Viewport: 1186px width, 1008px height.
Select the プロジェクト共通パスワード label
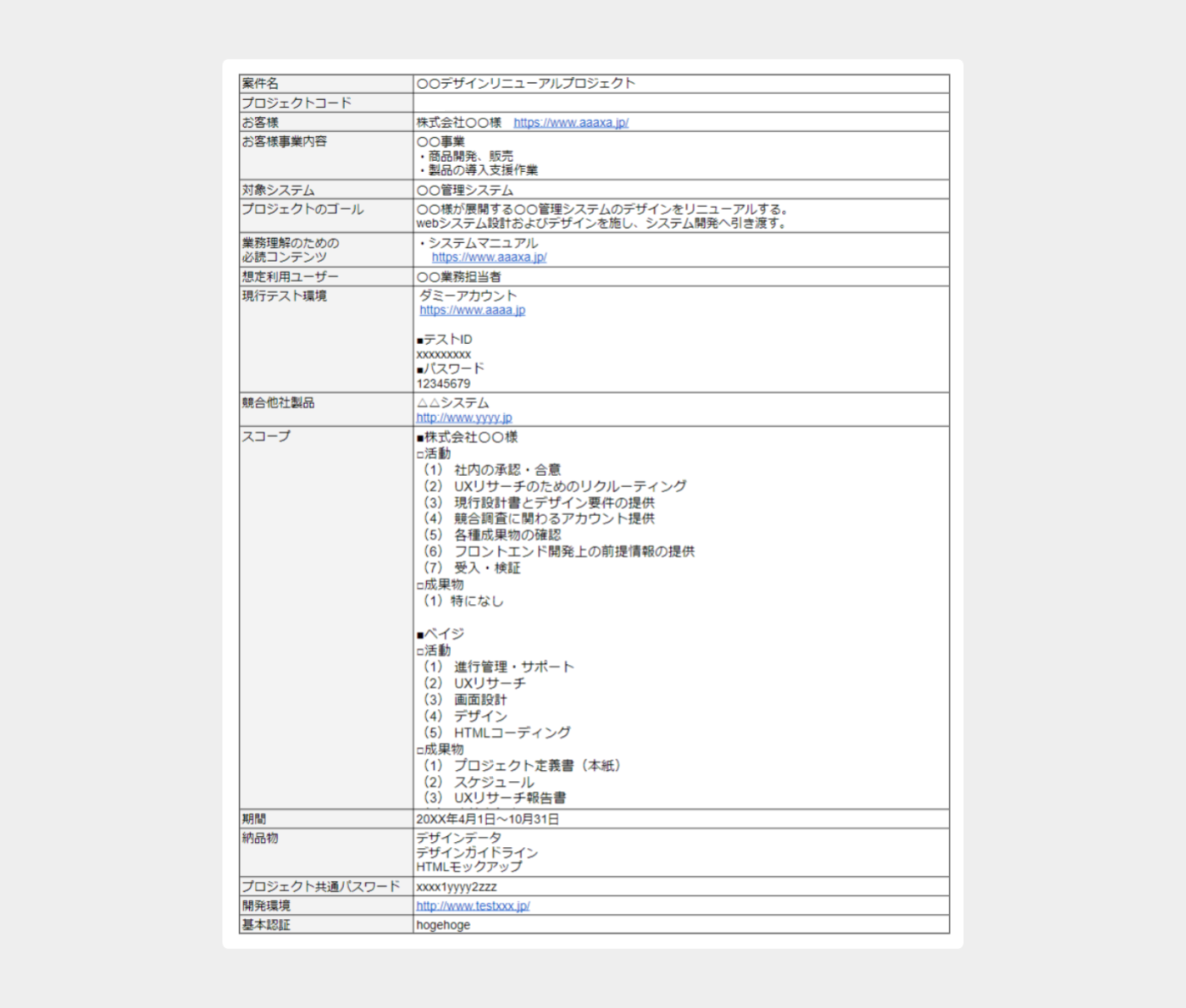click(x=321, y=886)
